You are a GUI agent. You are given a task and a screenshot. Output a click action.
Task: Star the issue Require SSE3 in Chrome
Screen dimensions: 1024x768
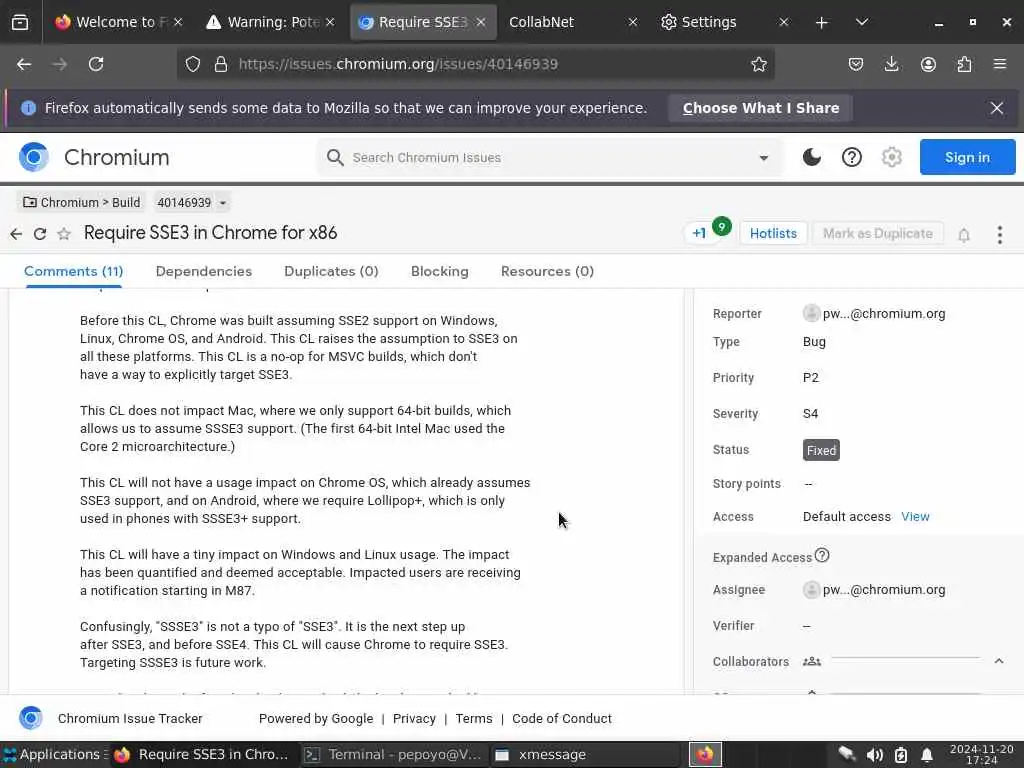(63, 234)
